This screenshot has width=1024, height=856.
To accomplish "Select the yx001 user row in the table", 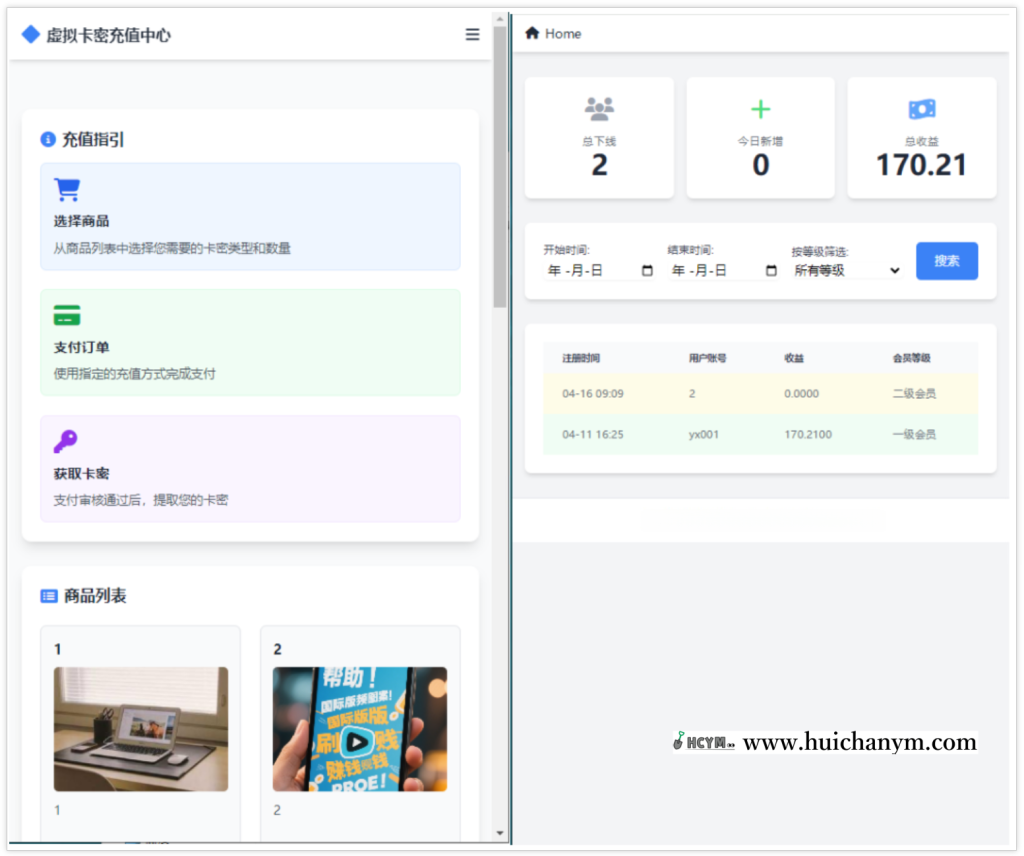I will (758, 434).
